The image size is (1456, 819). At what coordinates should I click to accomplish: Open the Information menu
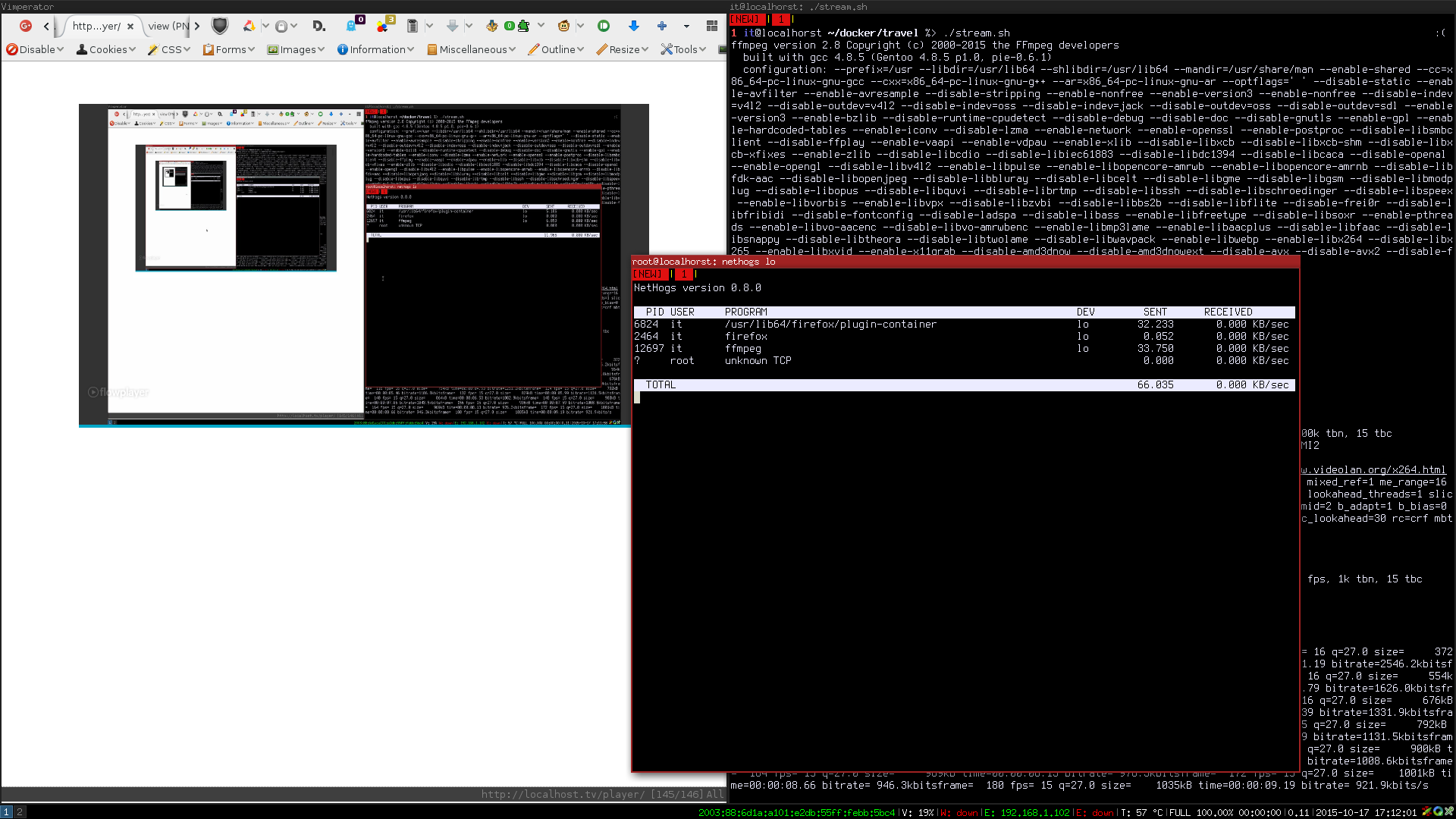[376, 49]
